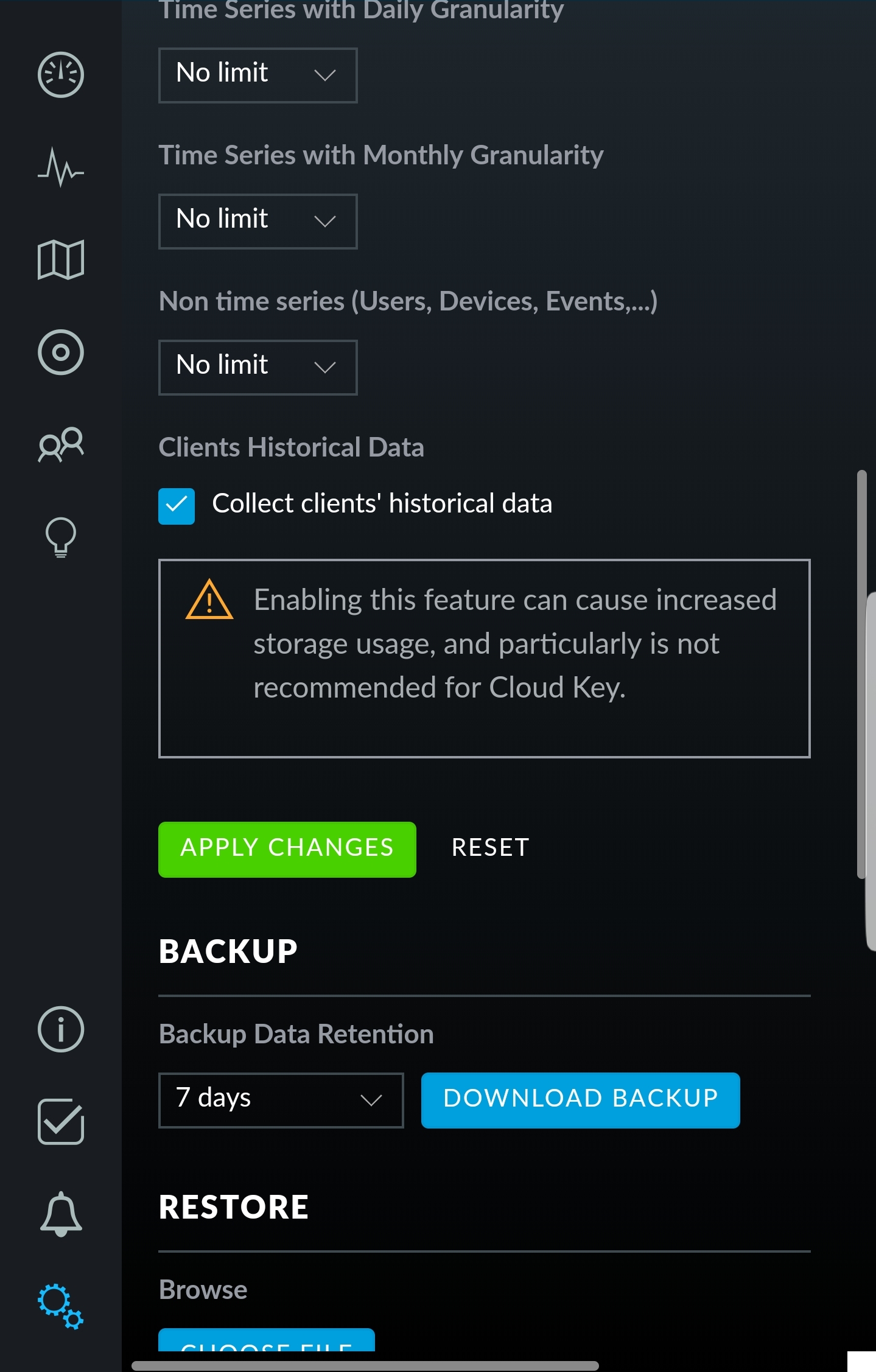Open the Map icon in sidebar
This screenshot has height=1372, width=876.
pyautogui.click(x=61, y=260)
